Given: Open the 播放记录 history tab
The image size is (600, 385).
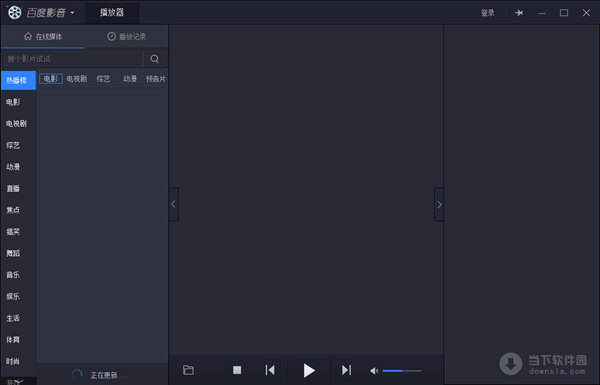Looking at the screenshot, I should pos(126,36).
